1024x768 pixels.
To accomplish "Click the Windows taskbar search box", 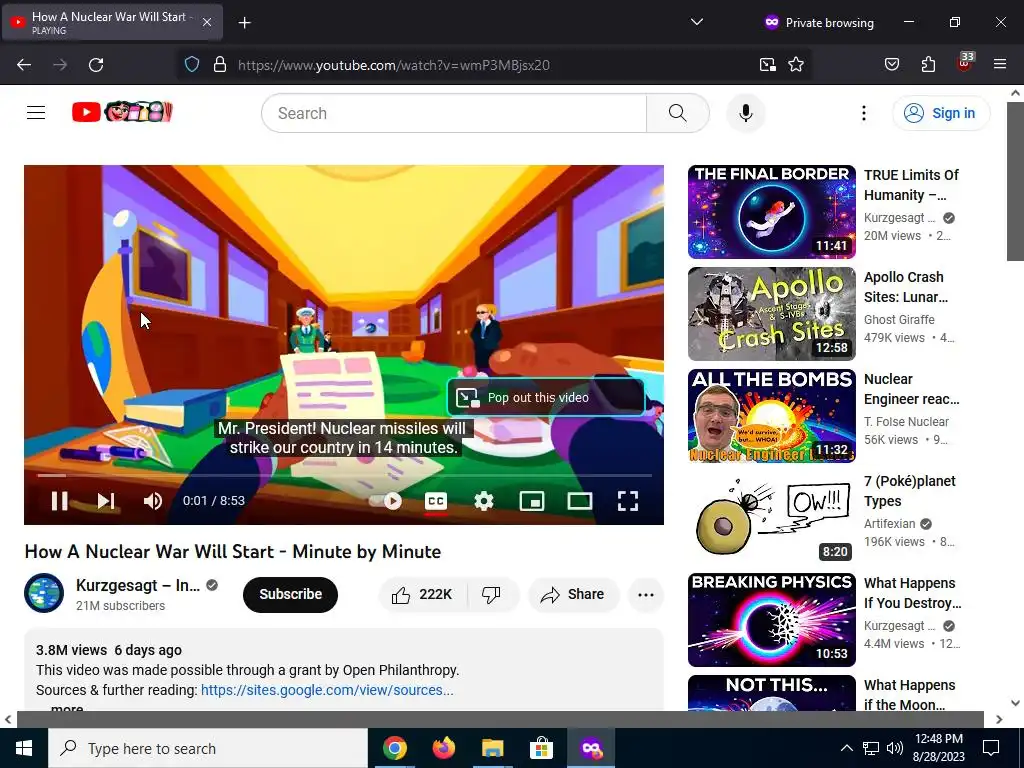I will pyautogui.click(x=208, y=748).
